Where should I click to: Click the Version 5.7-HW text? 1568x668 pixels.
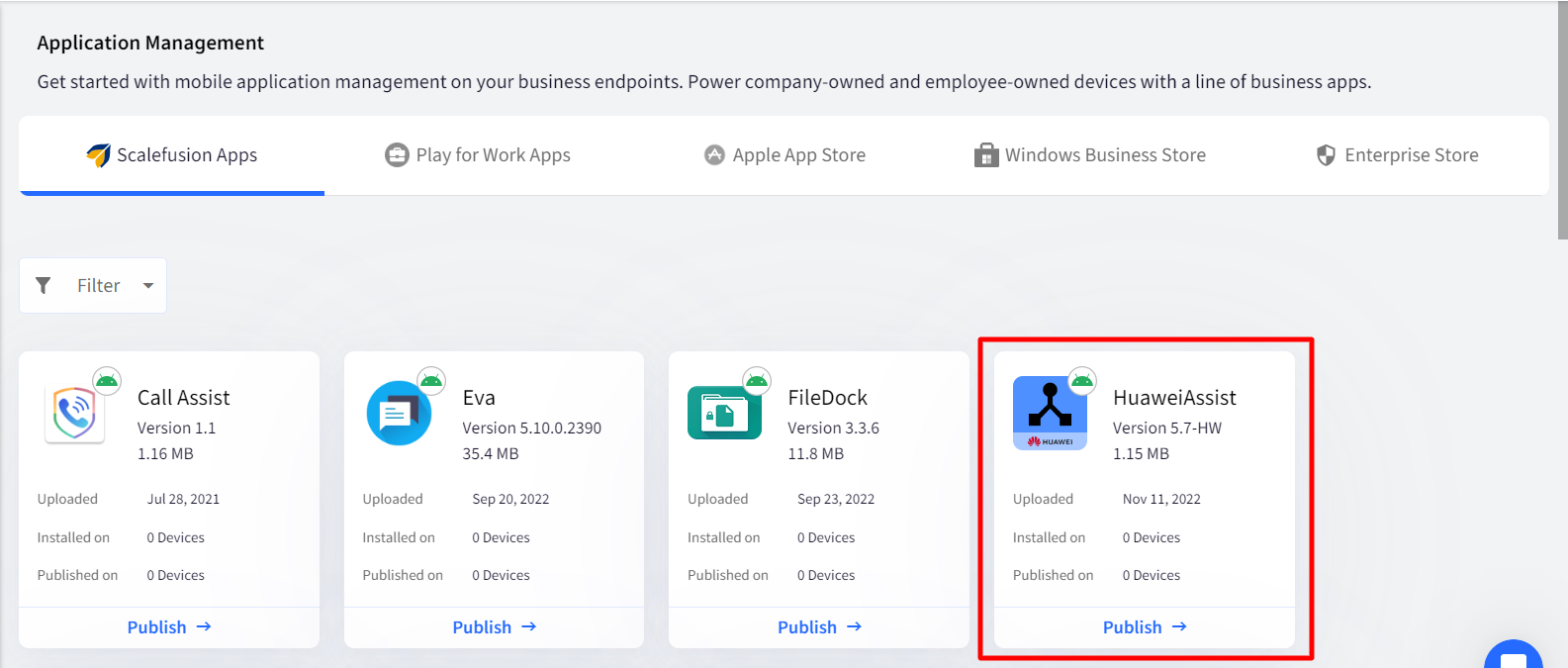click(1167, 429)
